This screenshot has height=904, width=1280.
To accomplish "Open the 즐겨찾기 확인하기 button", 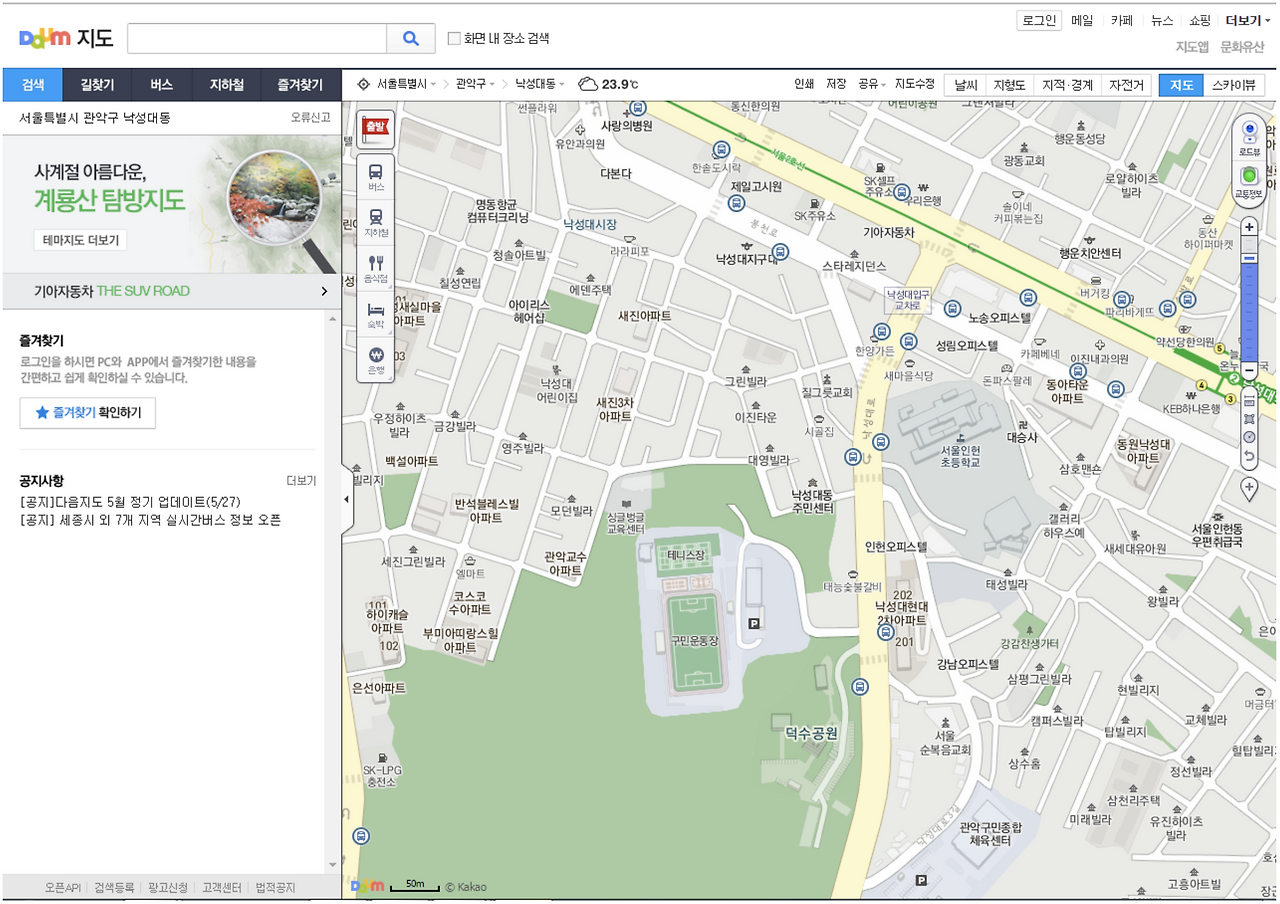I will pyautogui.click(x=88, y=412).
